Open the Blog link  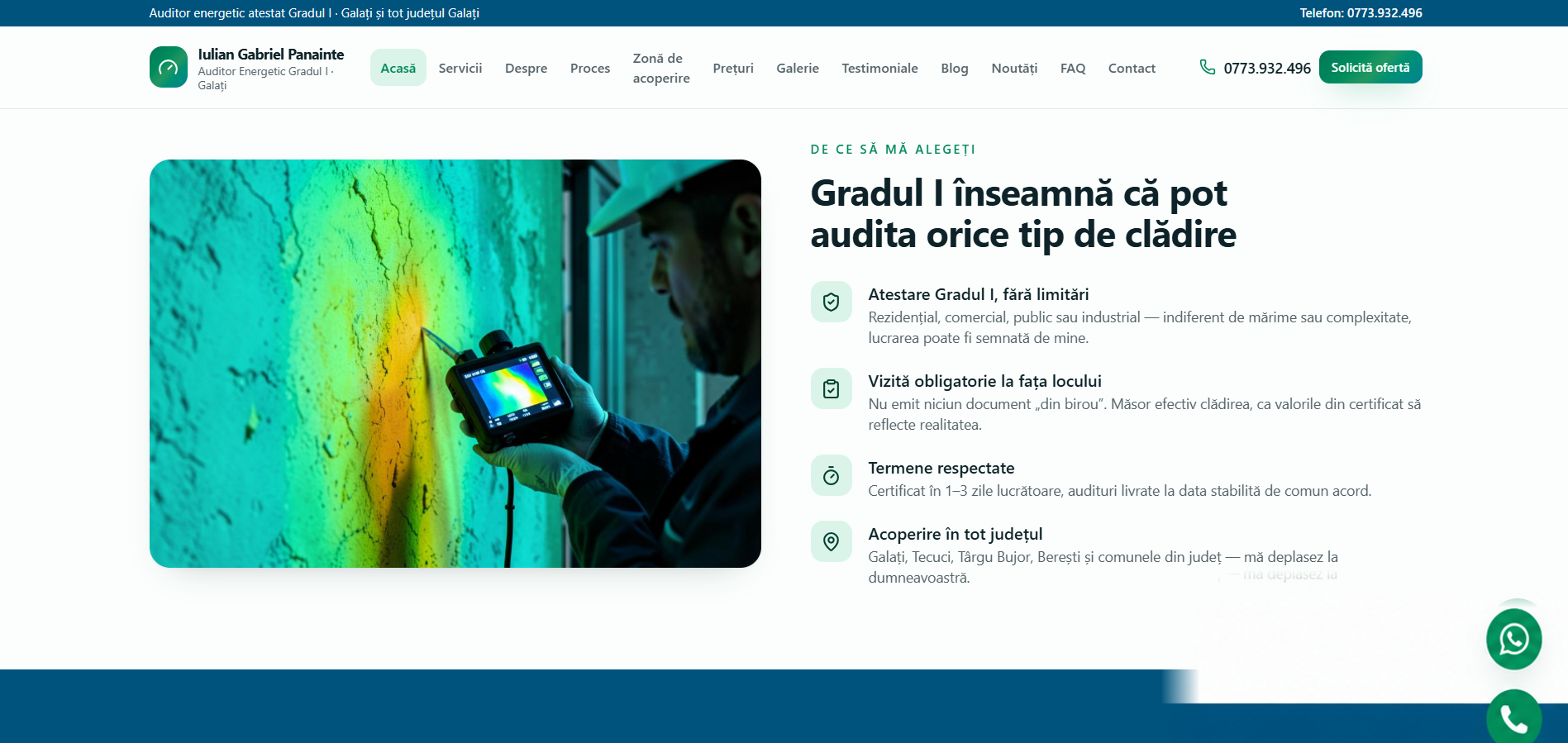tap(955, 68)
